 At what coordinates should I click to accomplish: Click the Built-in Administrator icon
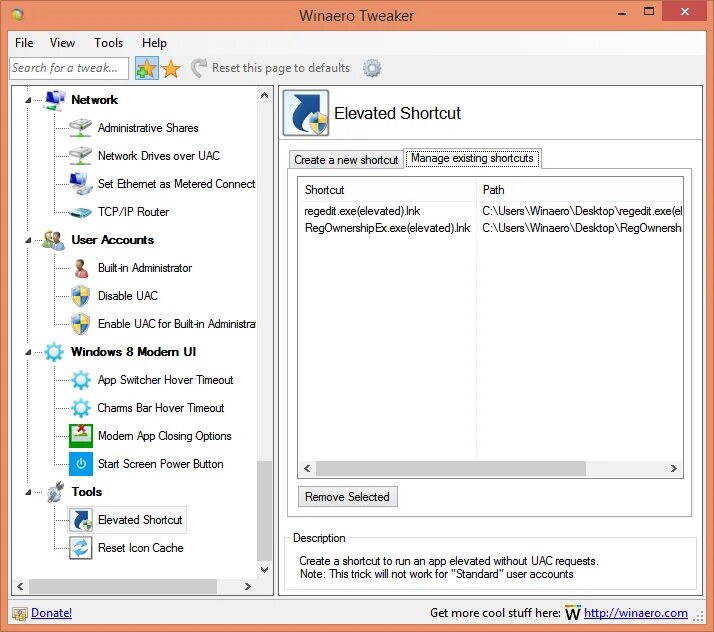pos(81,268)
